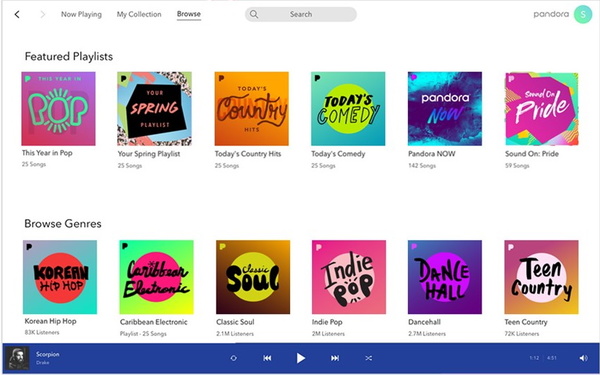The image size is (600, 375).
Task: Go back with the left arrow
Action: click(x=17, y=15)
